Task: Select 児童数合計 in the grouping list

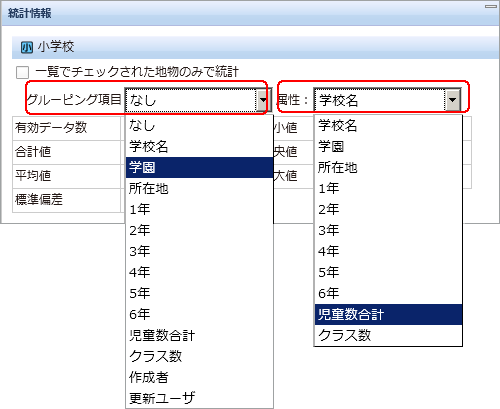Action: 199,335
